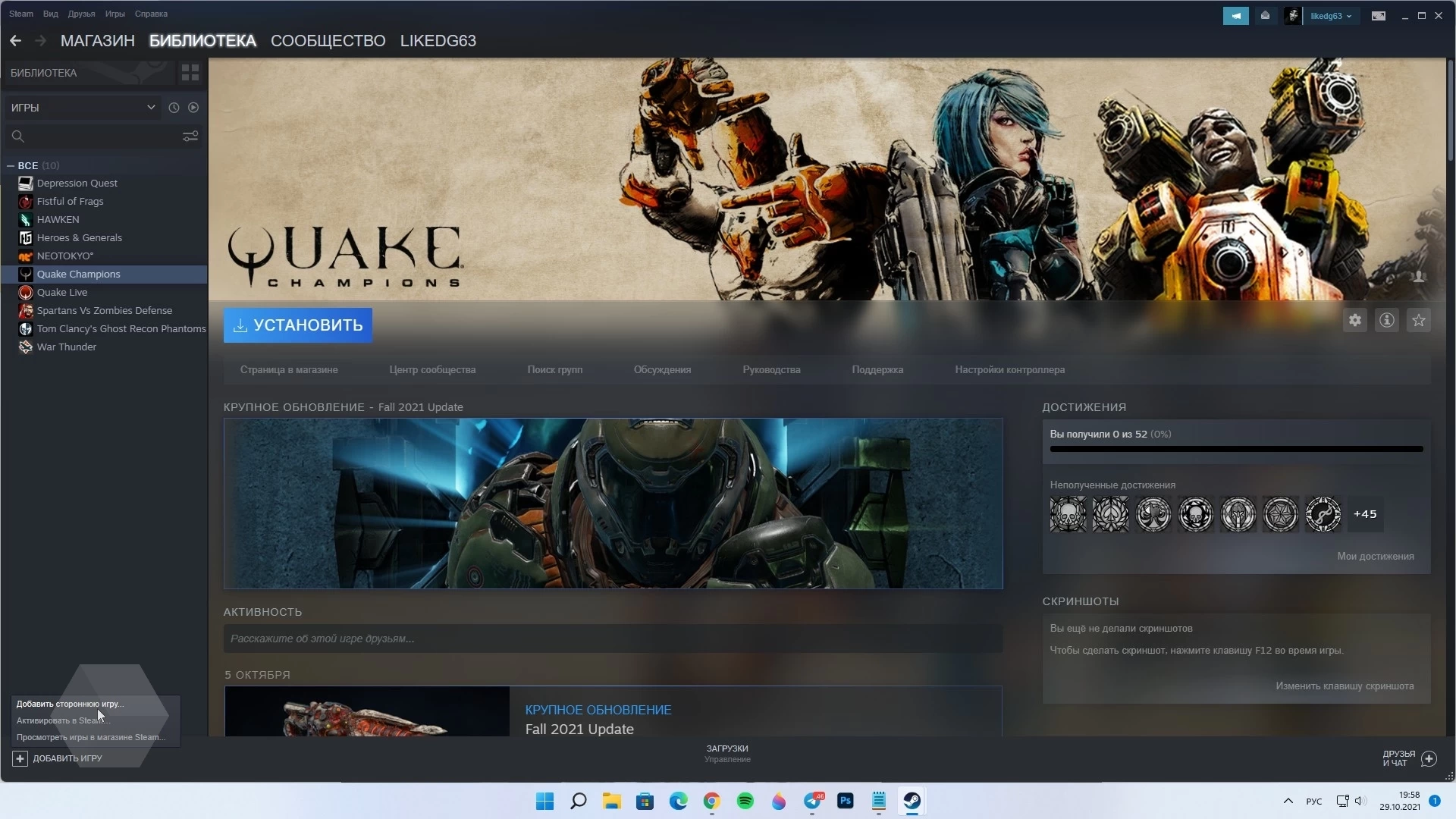
Task: Open Spotify from taskbar
Action: (745, 801)
